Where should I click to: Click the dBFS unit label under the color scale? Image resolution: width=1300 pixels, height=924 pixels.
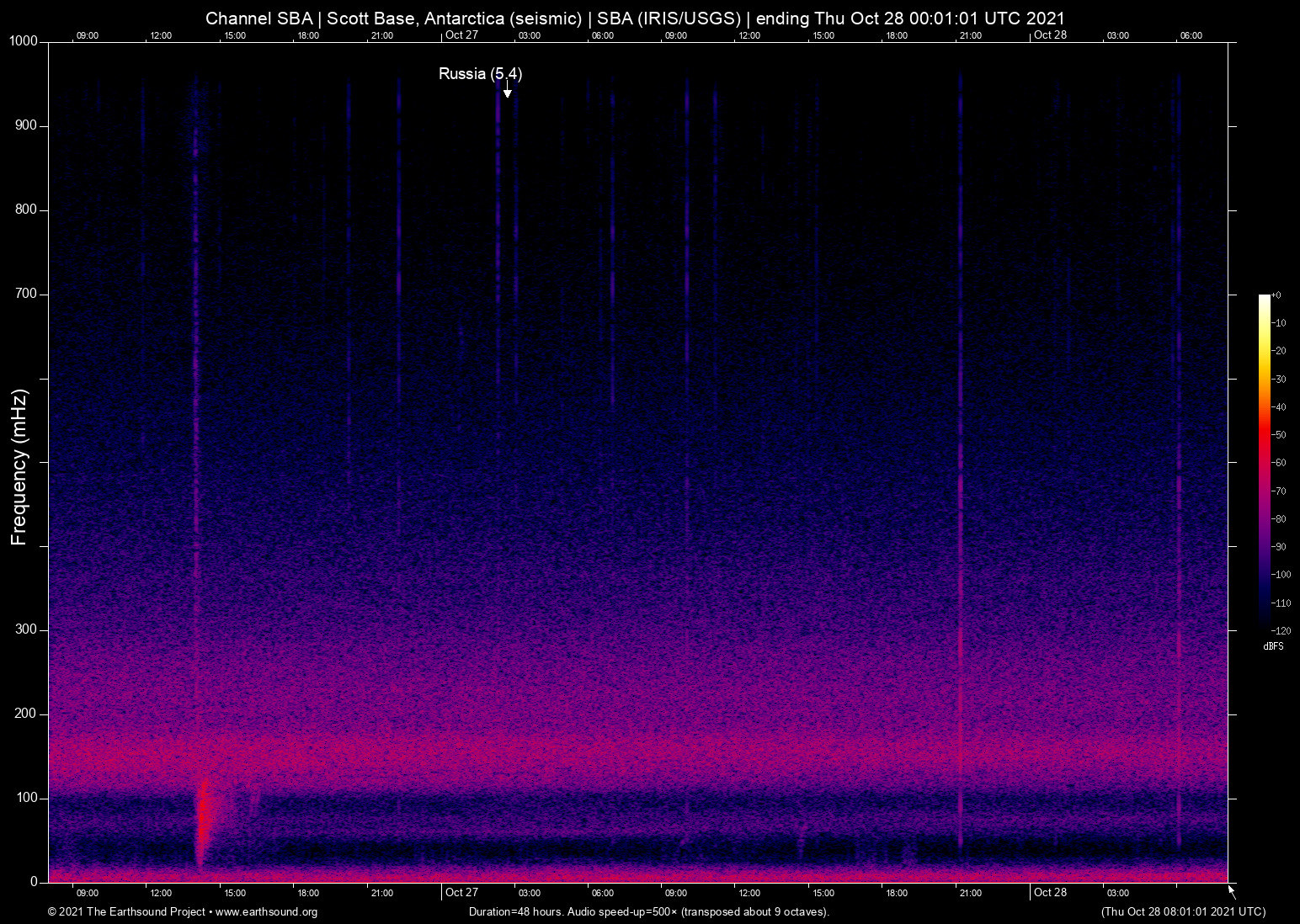click(1273, 647)
